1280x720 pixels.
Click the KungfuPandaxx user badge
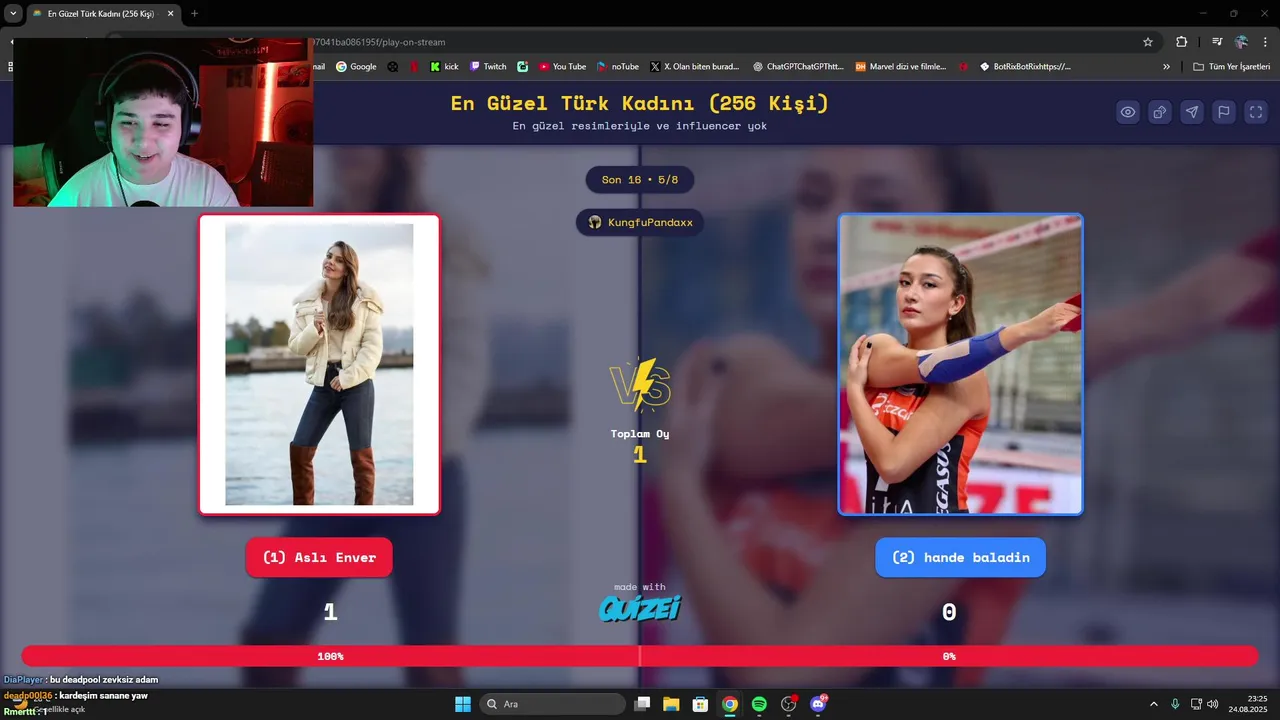640,222
